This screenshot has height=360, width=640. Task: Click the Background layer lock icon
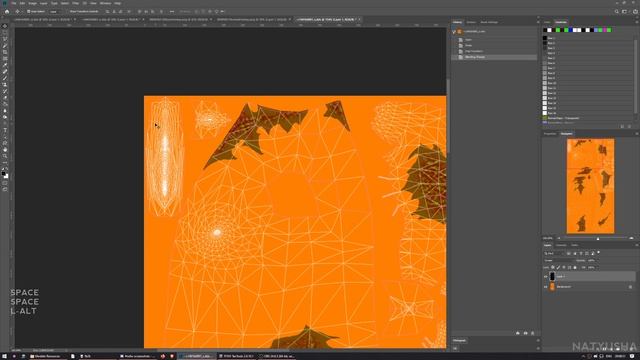tap(630, 287)
